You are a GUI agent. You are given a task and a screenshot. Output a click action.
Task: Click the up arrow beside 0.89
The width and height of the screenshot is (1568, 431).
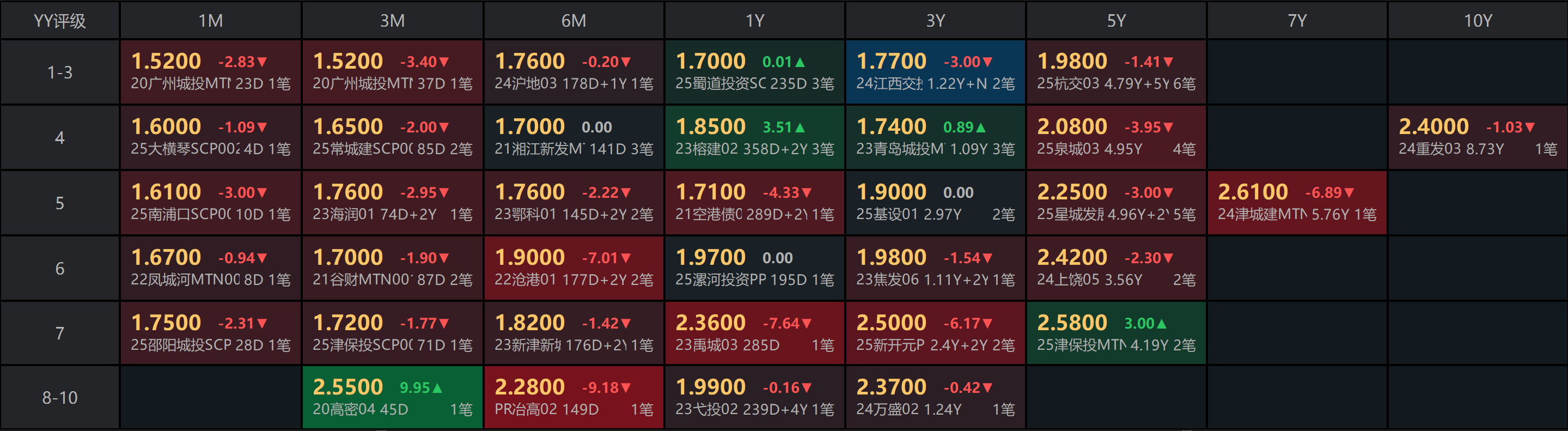click(980, 128)
